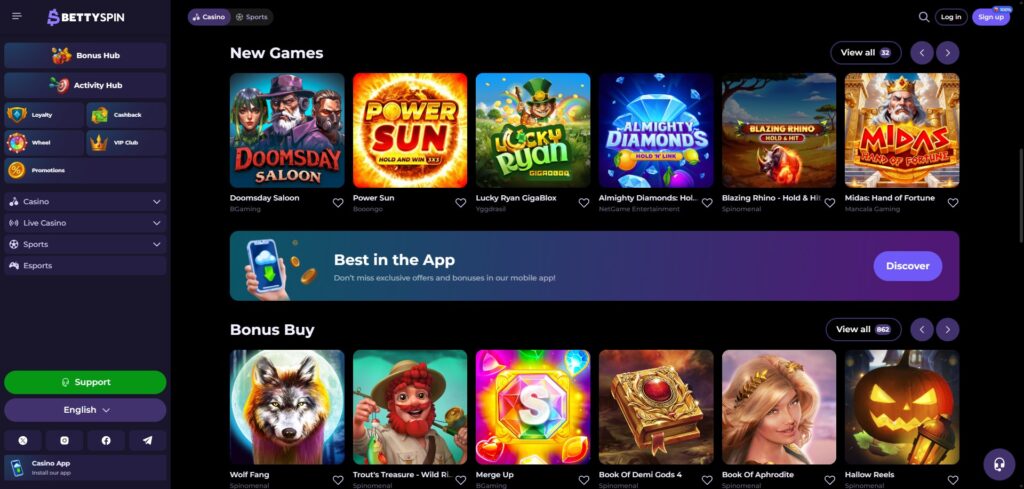The width and height of the screenshot is (1024, 489).
Task: Click the Discover button
Action: 908,266
